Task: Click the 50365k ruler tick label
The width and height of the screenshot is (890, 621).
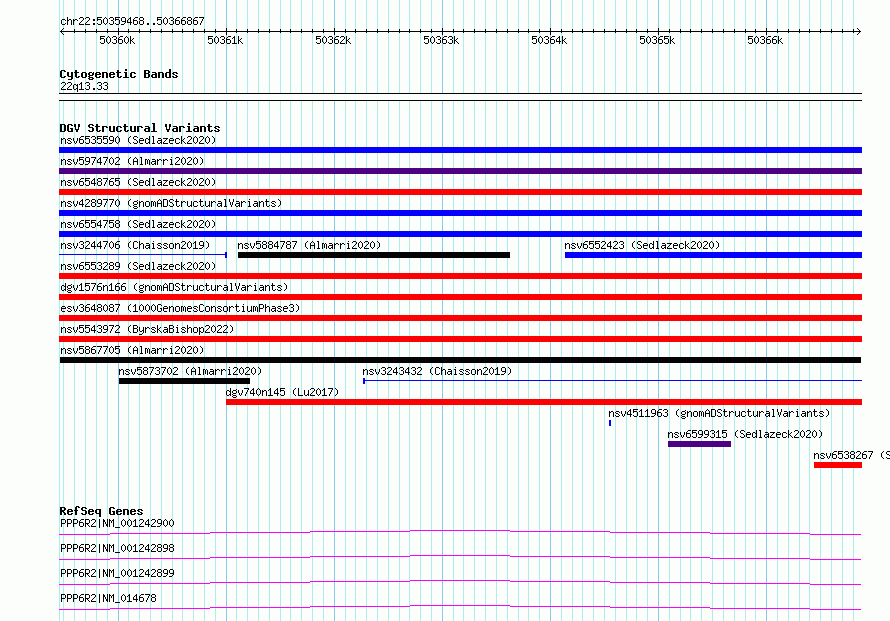Action: pos(657,40)
